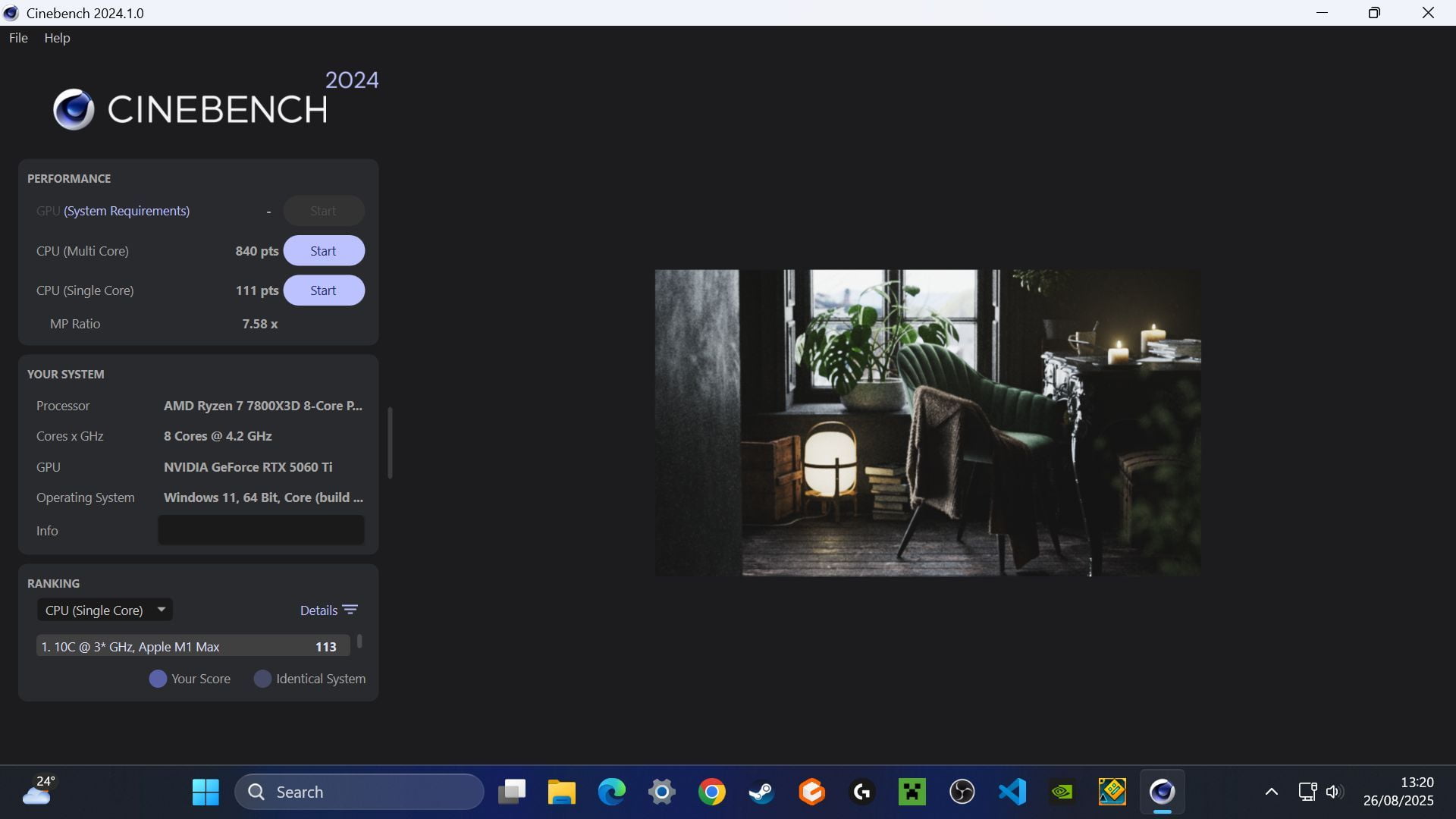
Task: Click the left panel vertical scrollbar
Action: (x=390, y=443)
